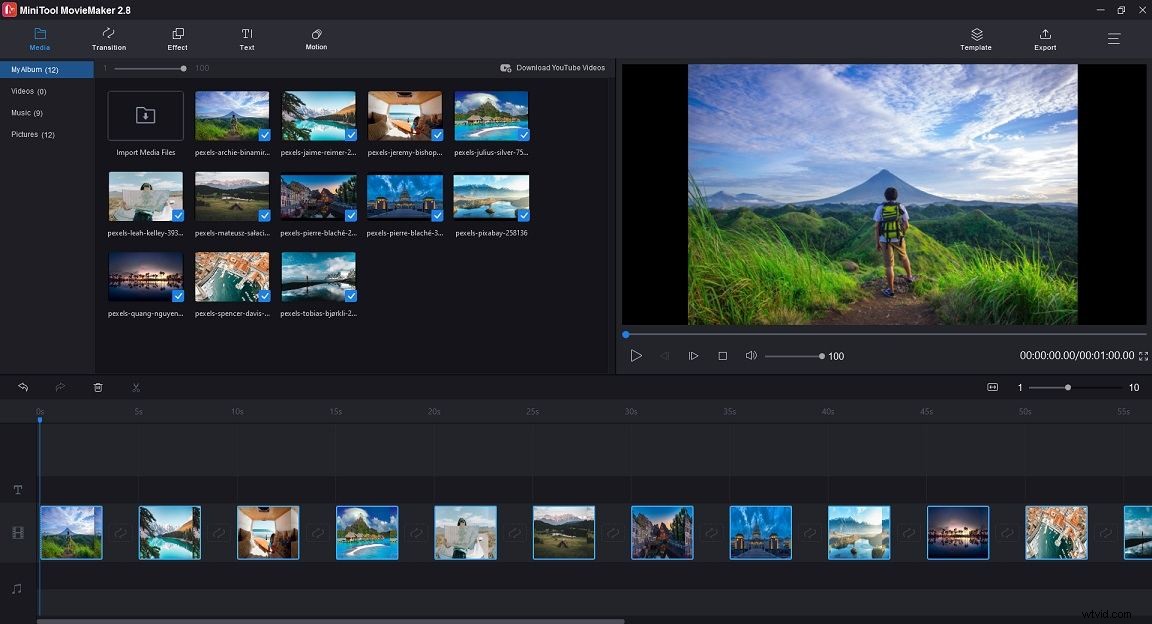Deselect the pexels-quang-nguyen image checkmark
Image resolution: width=1152 pixels, height=624 pixels.
point(180,296)
